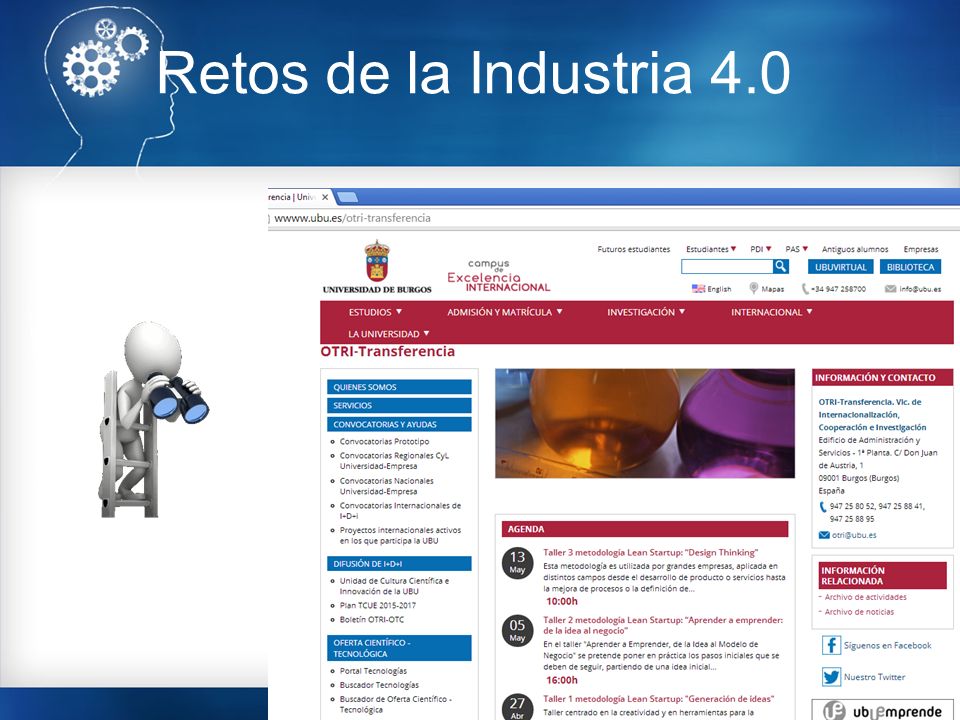The image size is (960, 720).
Task: Expand the Estudiantes dropdown
Action: [711, 249]
